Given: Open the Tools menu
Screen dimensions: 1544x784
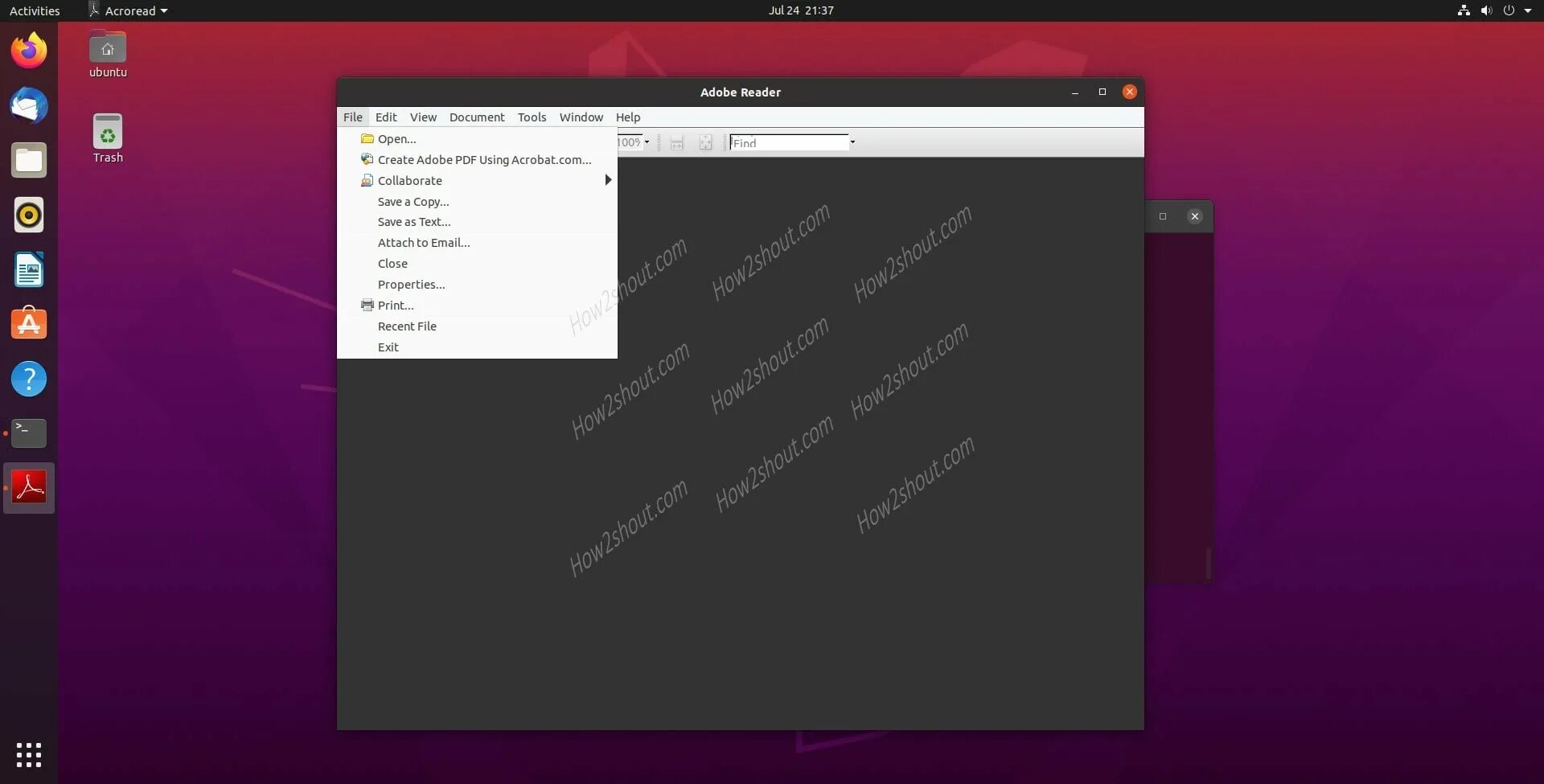Looking at the screenshot, I should pos(532,117).
